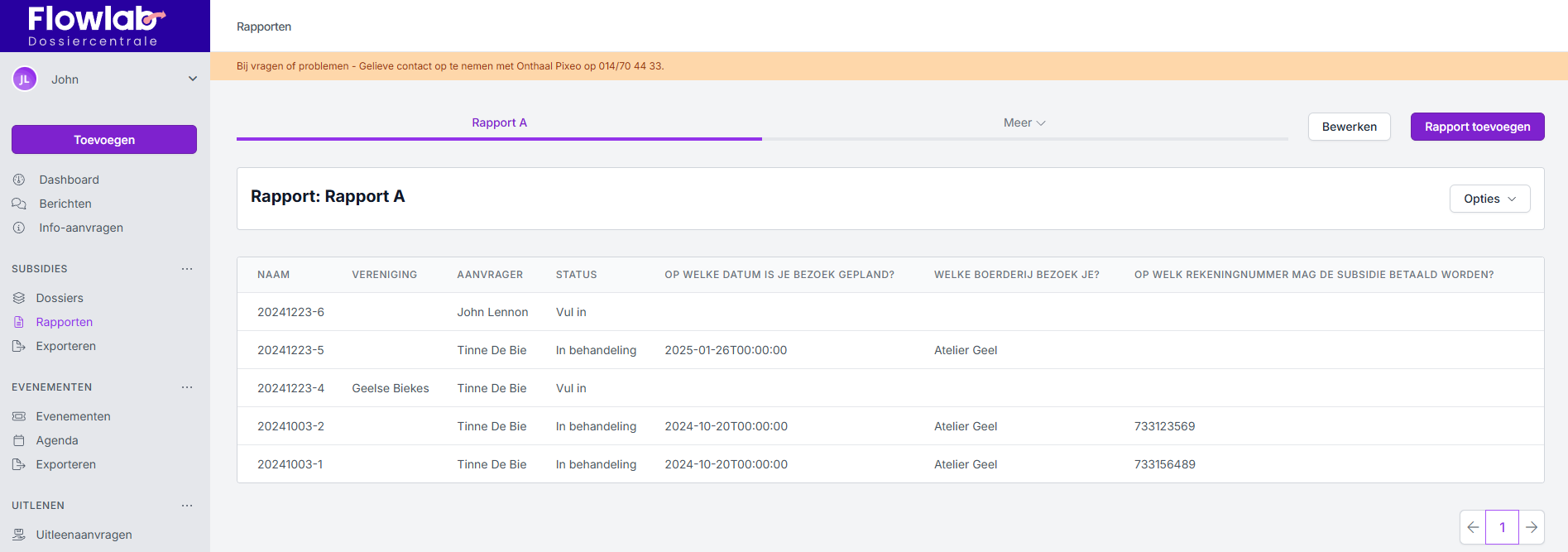The image size is (1568, 552).
Task: Click the Rapport toevoegen button
Action: coord(1477,127)
